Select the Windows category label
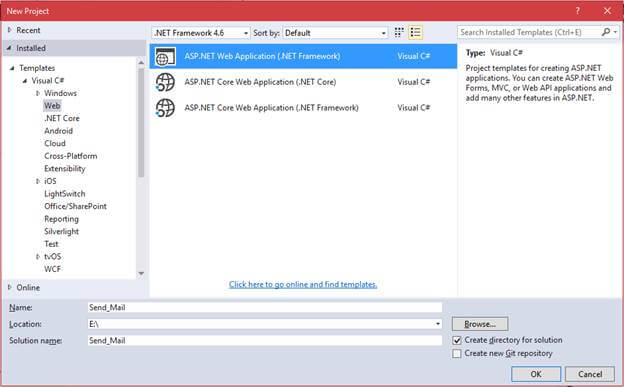The image size is (624, 387). click(60, 93)
